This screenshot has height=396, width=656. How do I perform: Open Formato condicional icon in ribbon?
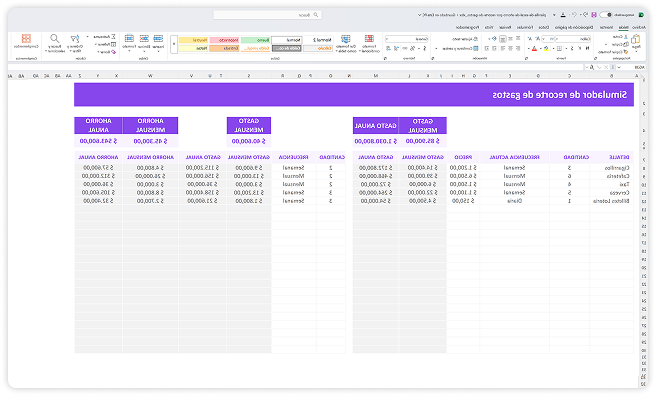click(369, 39)
